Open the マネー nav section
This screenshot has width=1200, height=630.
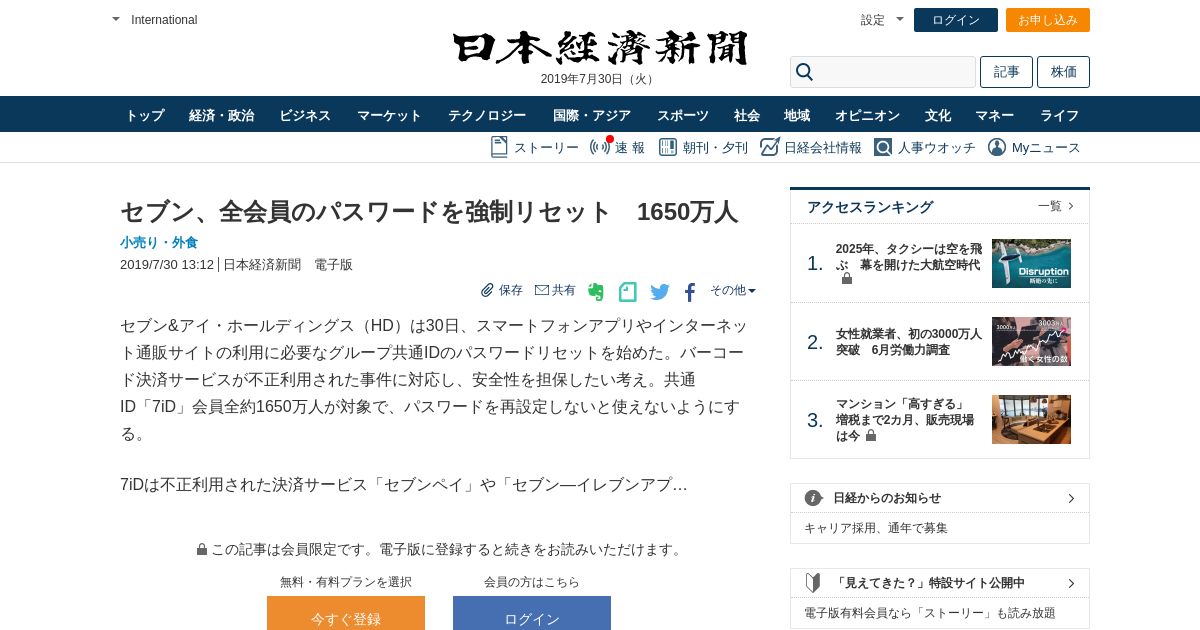tap(995, 115)
